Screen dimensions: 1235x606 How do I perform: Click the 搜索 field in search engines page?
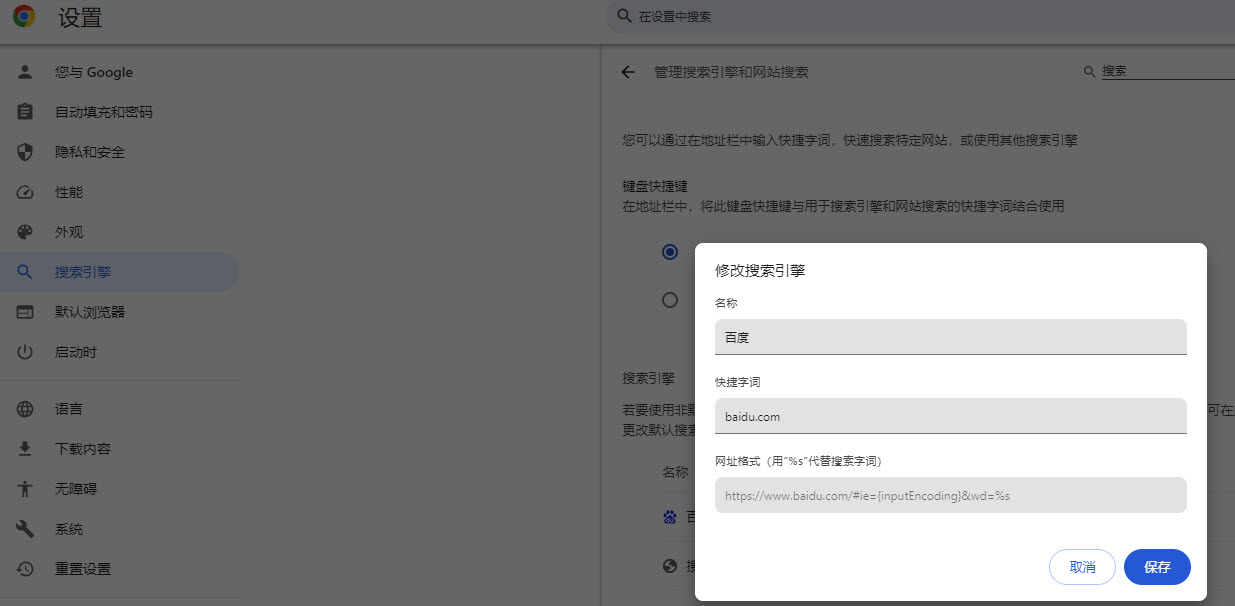pos(1168,72)
